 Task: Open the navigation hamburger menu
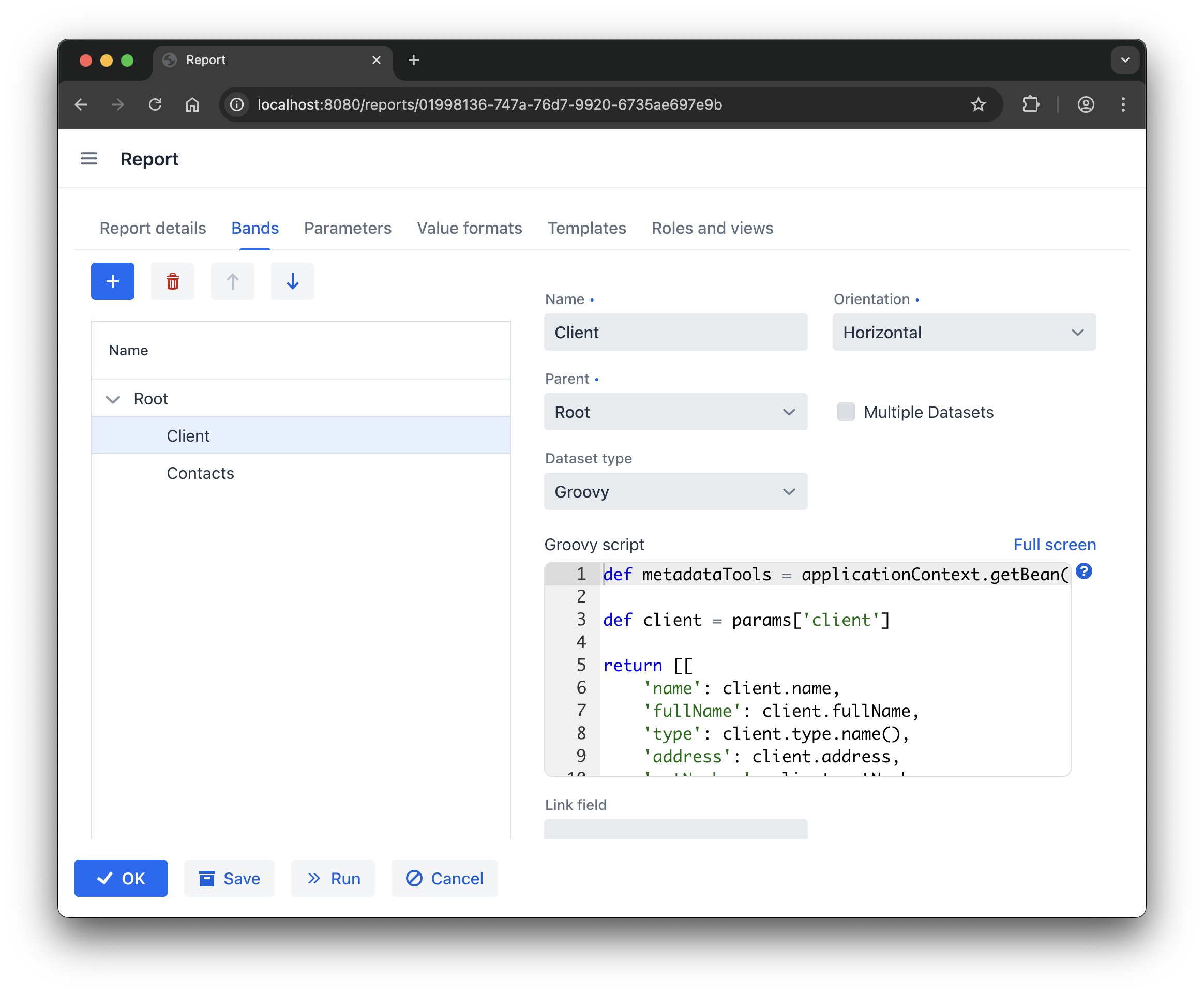click(x=89, y=159)
